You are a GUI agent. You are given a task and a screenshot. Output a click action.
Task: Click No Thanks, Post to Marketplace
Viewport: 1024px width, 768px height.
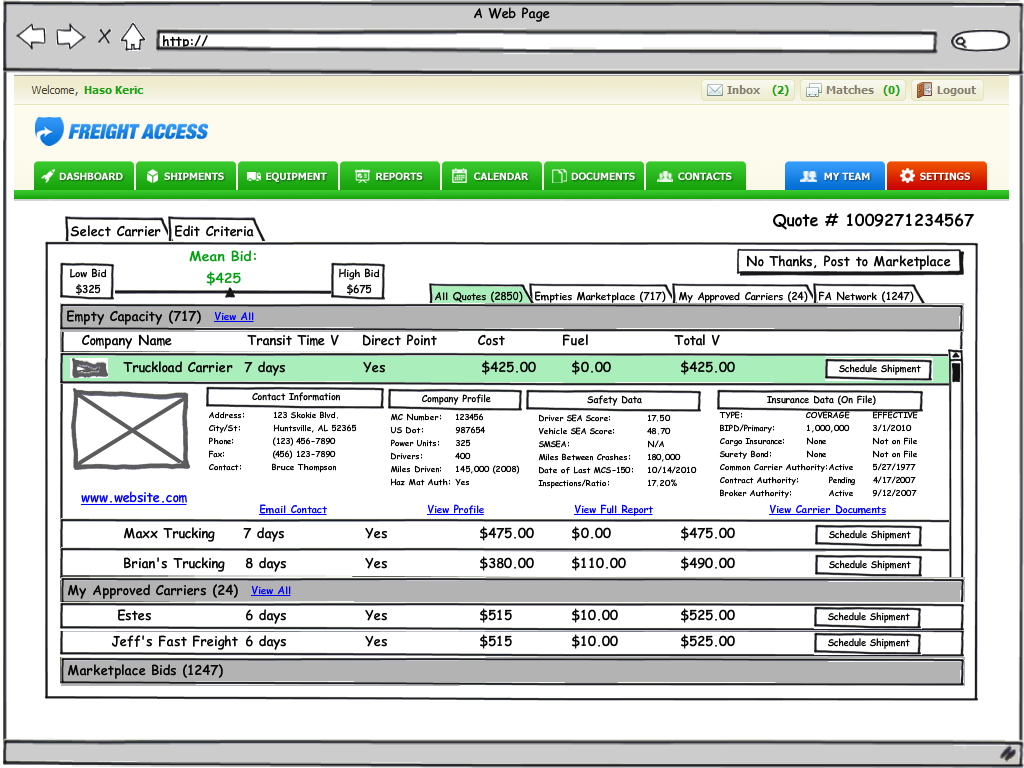(x=848, y=262)
